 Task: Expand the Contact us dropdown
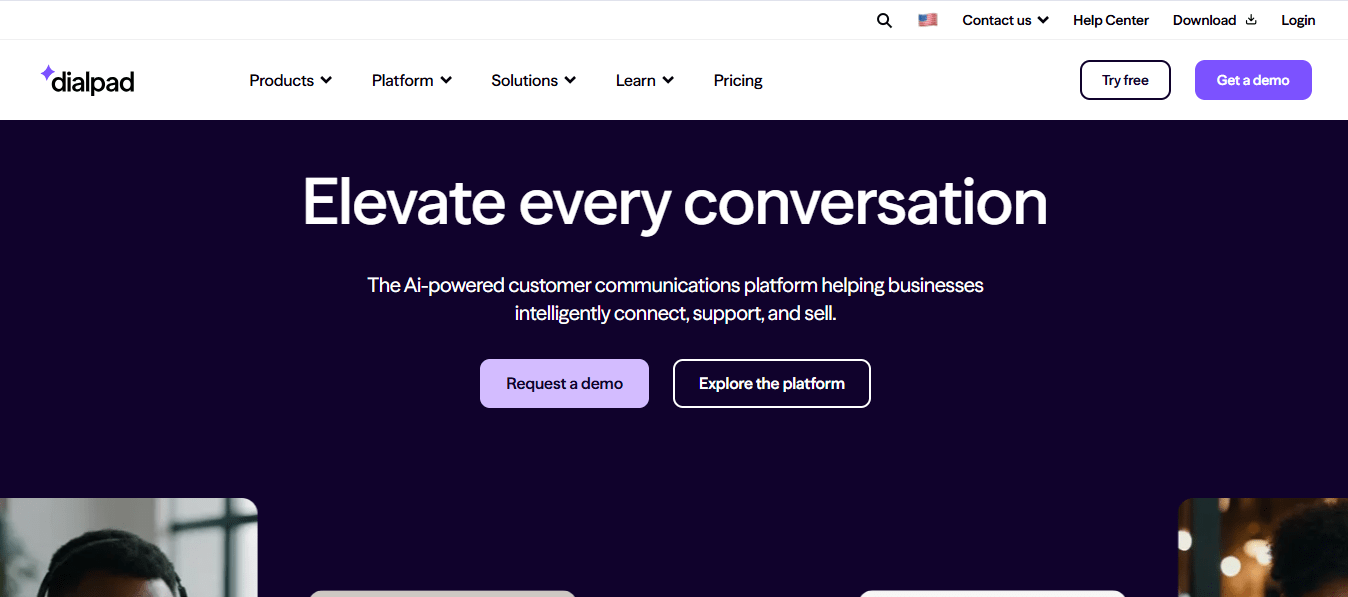click(x=1005, y=20)
